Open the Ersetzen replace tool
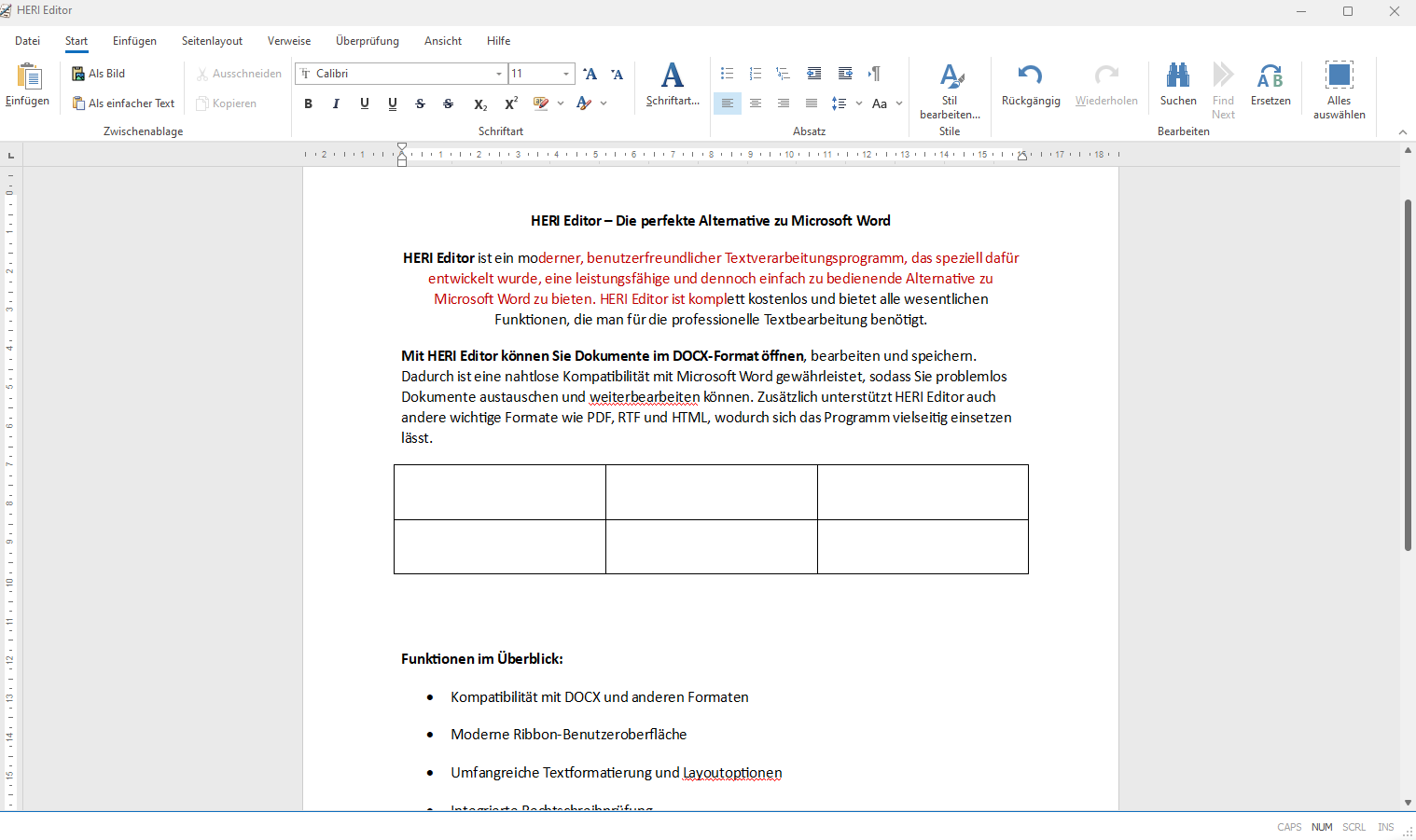The width and height of the screenshot is (1416, 840). coord(1270,84)
